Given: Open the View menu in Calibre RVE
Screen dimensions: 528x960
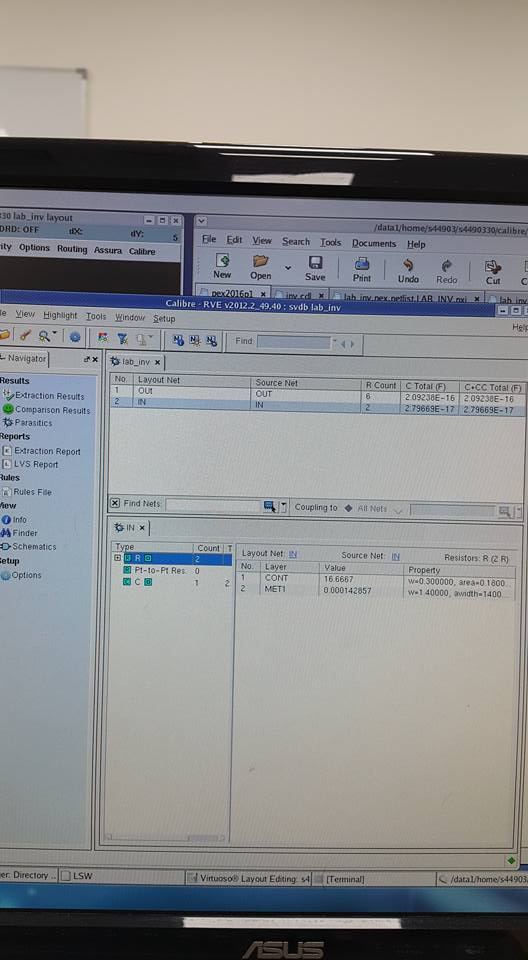Looking at the screenshot, I should [x=25, y=314].
